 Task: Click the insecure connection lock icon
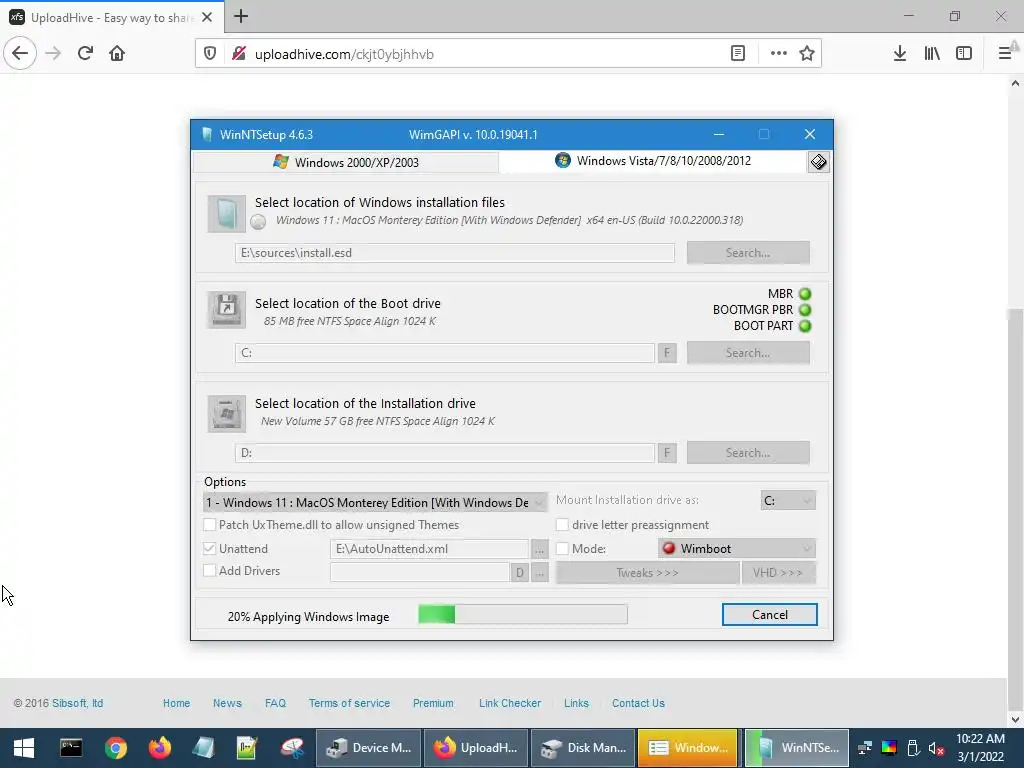[239, 54]
